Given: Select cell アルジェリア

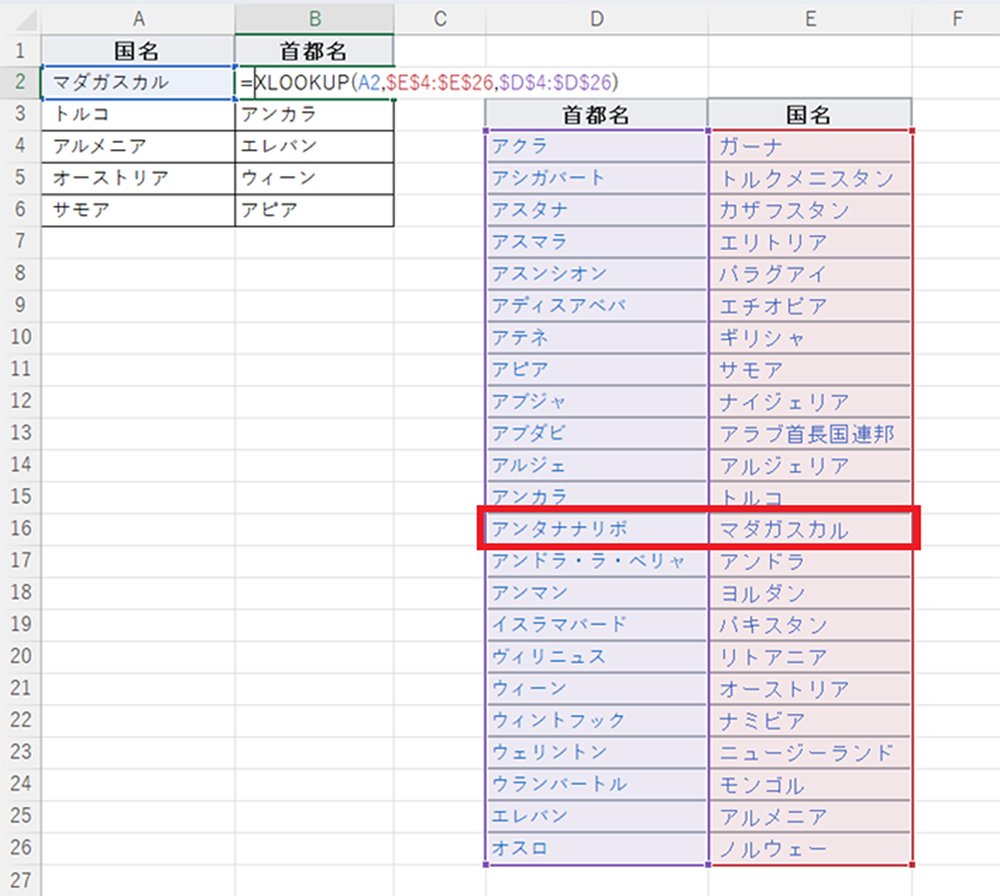Looking at the screenshot, I should (x=810, y=465).
